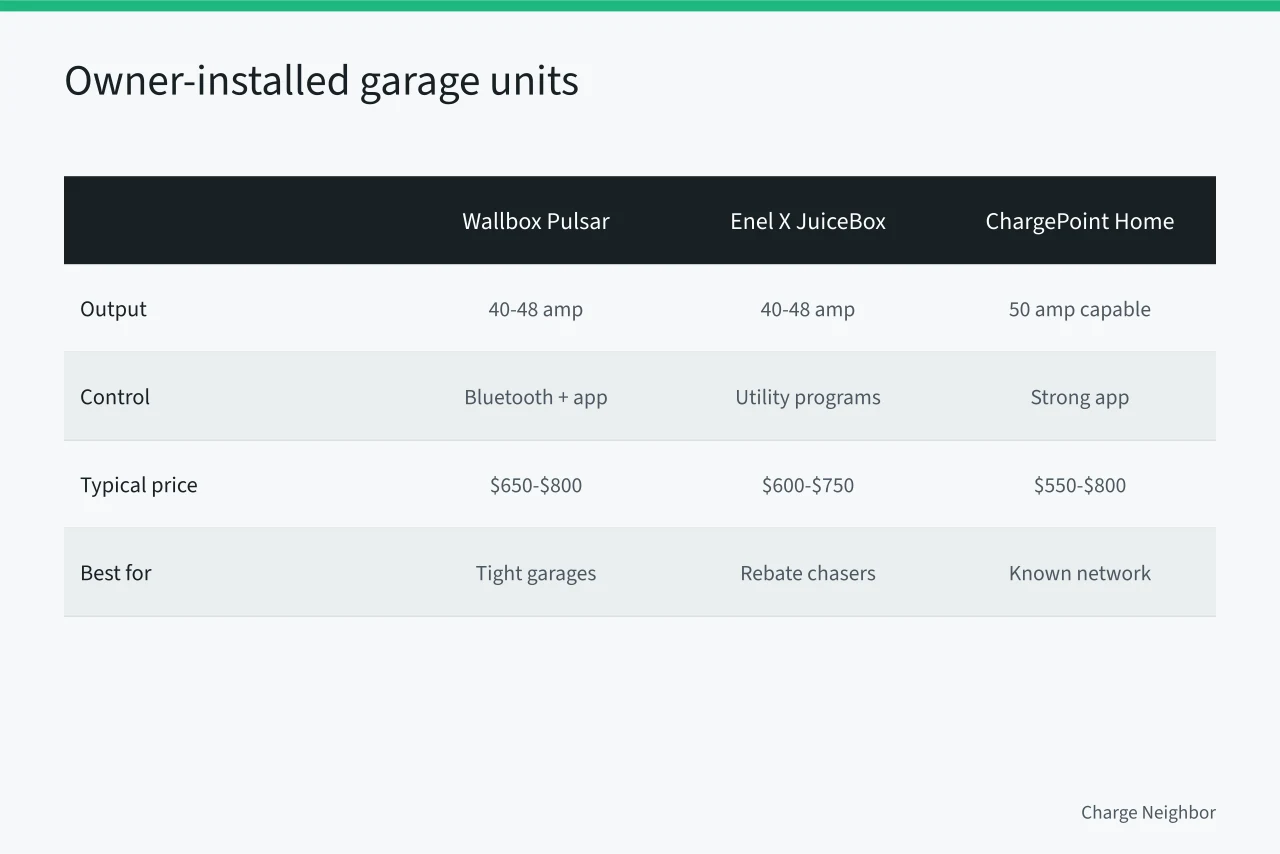Select the Strong app cell

(x=1080, y=397)
